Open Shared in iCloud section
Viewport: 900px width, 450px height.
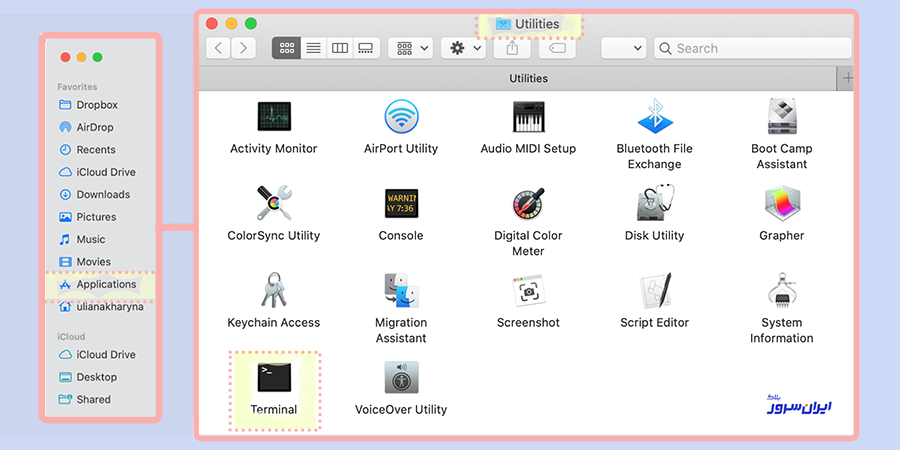pos(86,399)
